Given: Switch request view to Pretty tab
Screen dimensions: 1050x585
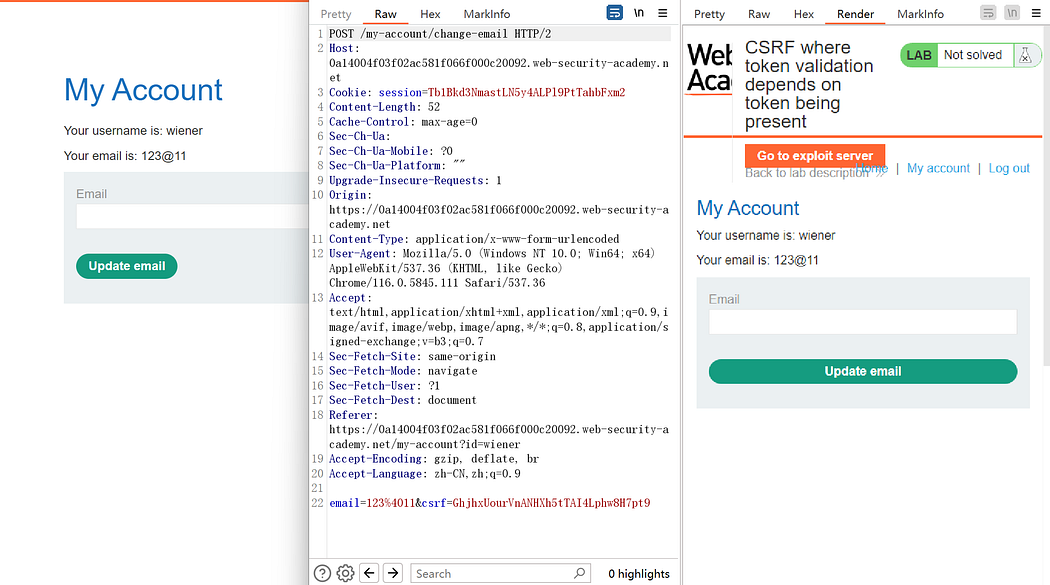Looking at the screenshot, I should (336, 14).
